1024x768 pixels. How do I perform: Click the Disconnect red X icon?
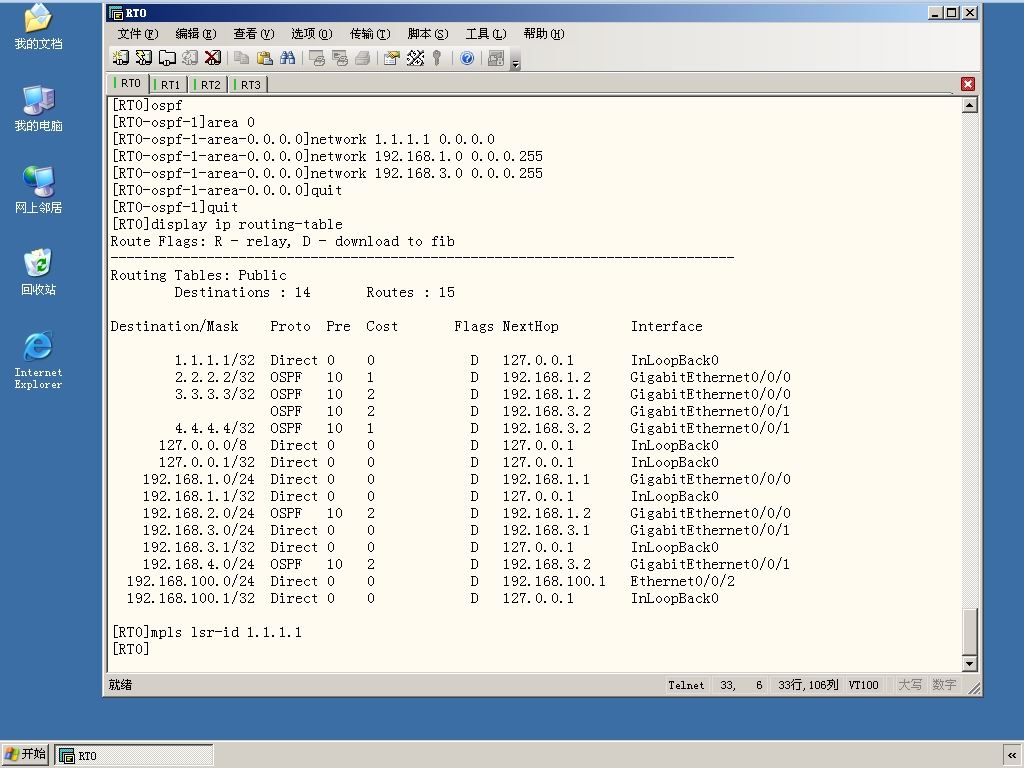click(213, 58)
